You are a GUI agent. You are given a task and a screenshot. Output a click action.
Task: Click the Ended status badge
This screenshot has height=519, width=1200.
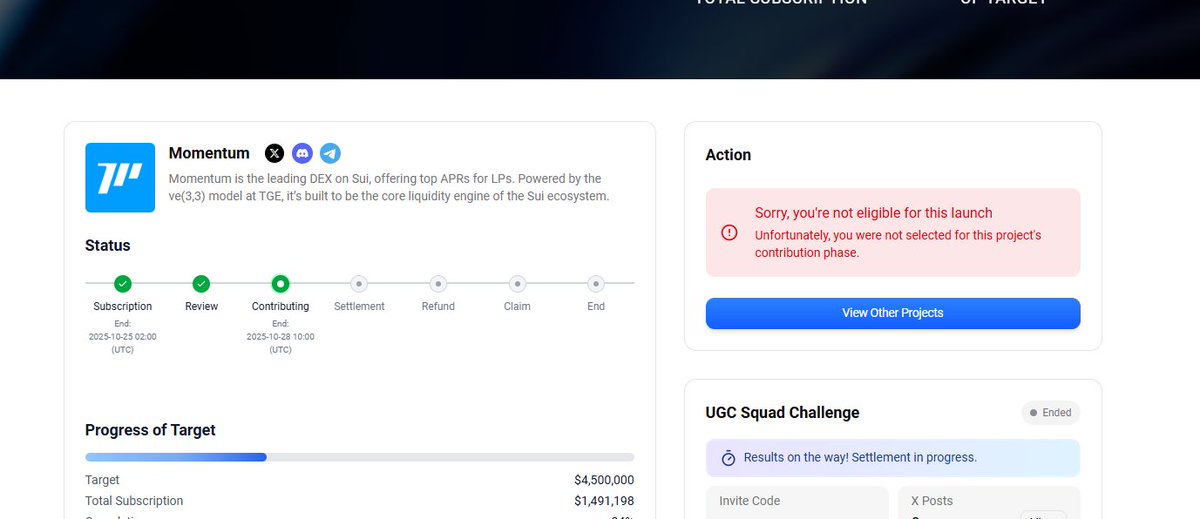pos(1051,412)
